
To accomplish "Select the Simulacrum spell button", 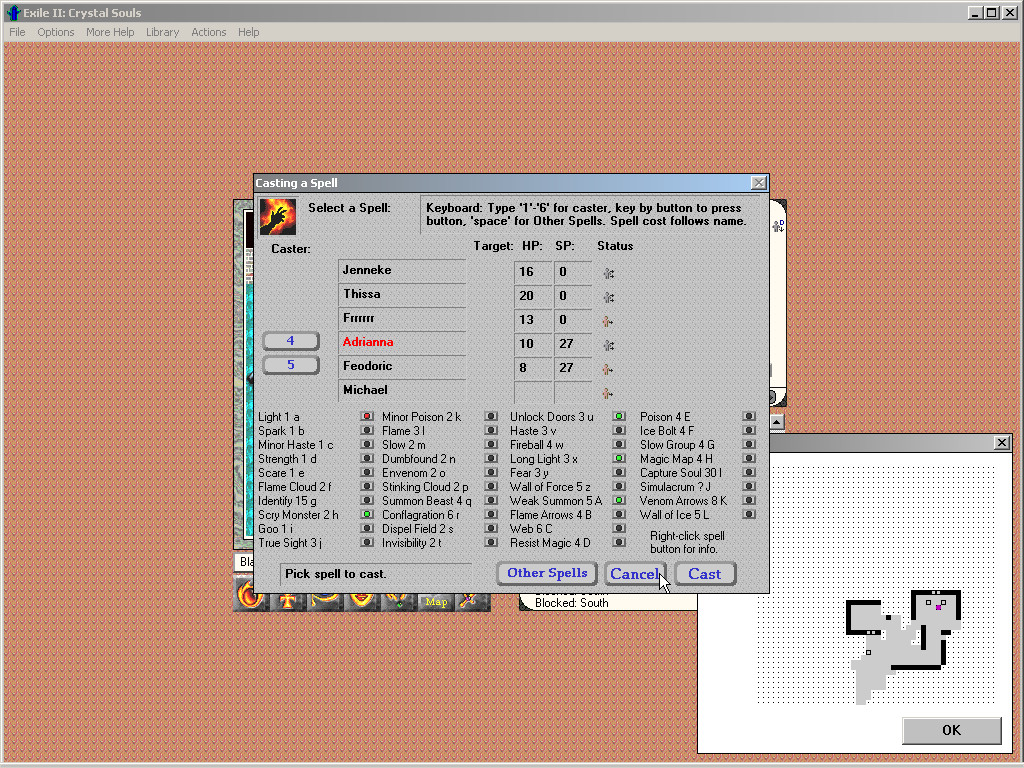I will 749,487.
